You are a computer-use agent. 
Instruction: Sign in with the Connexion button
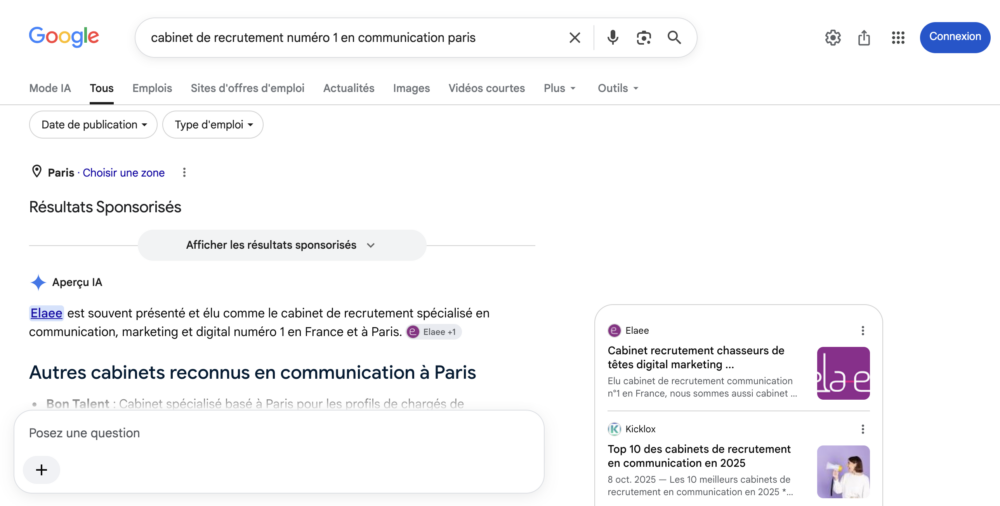pos(955,37)
